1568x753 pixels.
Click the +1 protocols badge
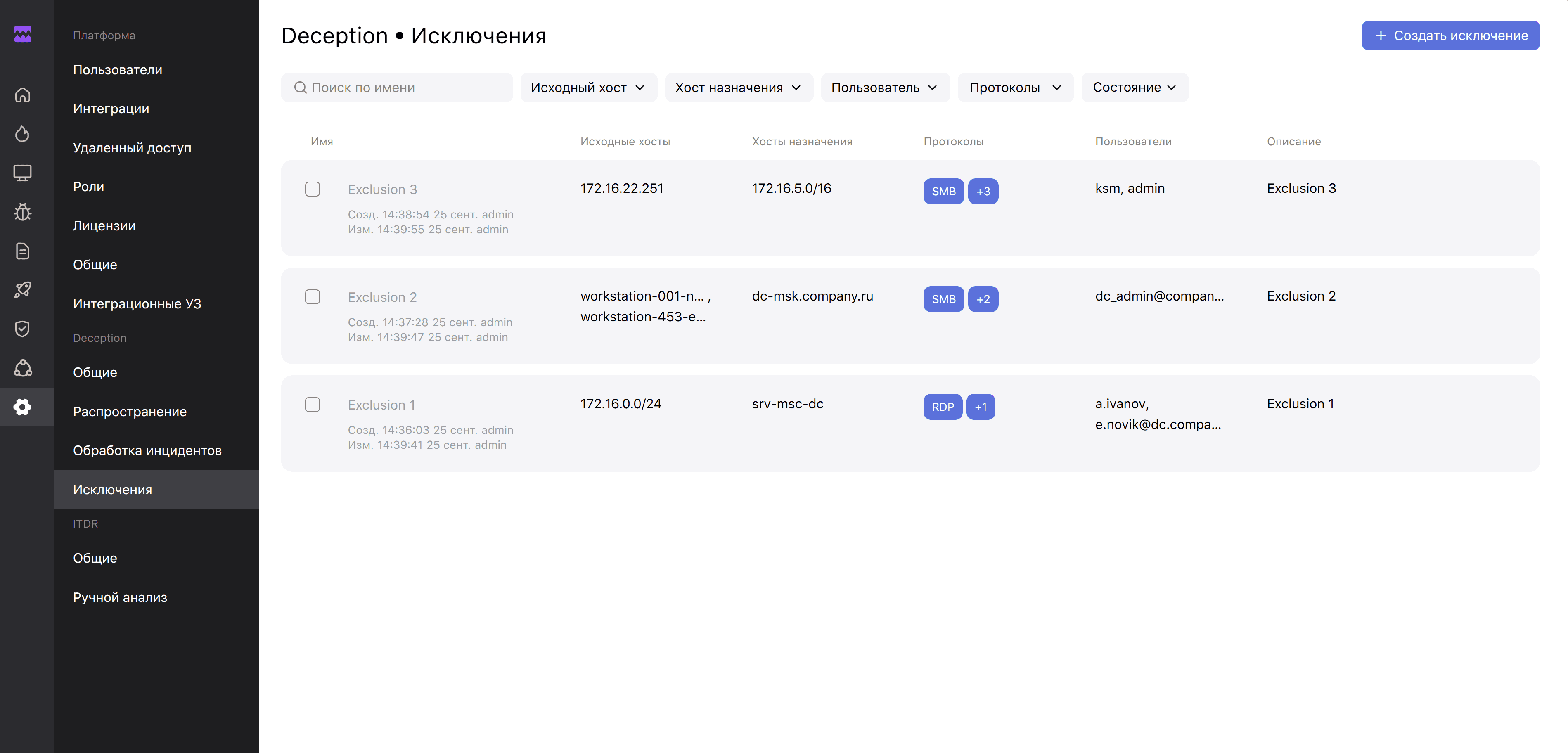click(981, 407)
